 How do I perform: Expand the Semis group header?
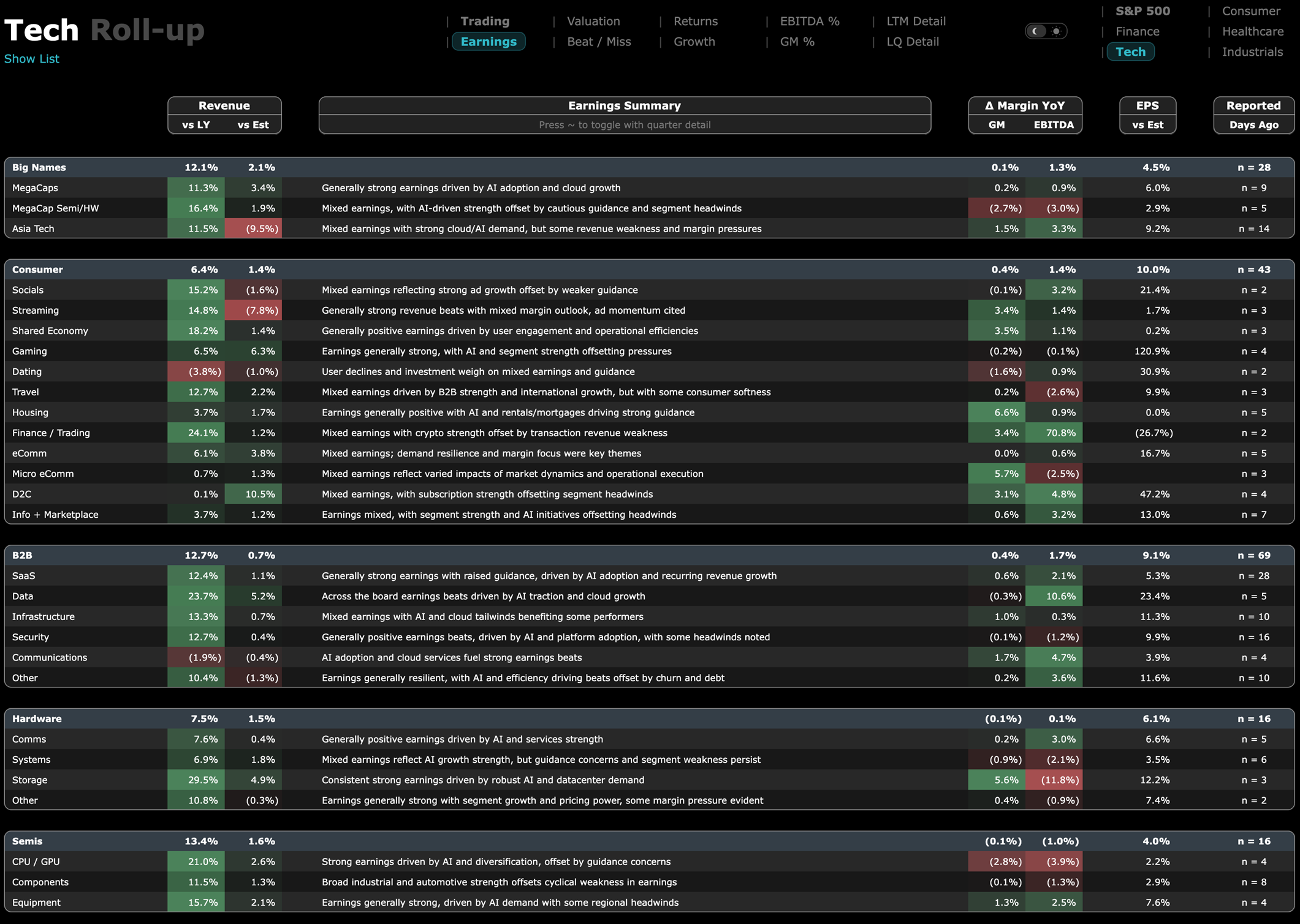[x=27, y=841]
